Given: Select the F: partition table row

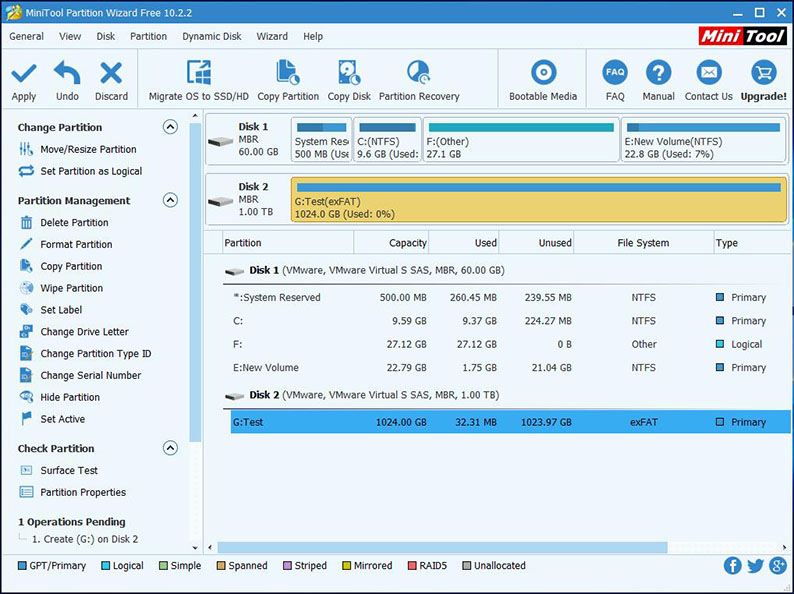Looking at the screenshot, I should (506, 344).
